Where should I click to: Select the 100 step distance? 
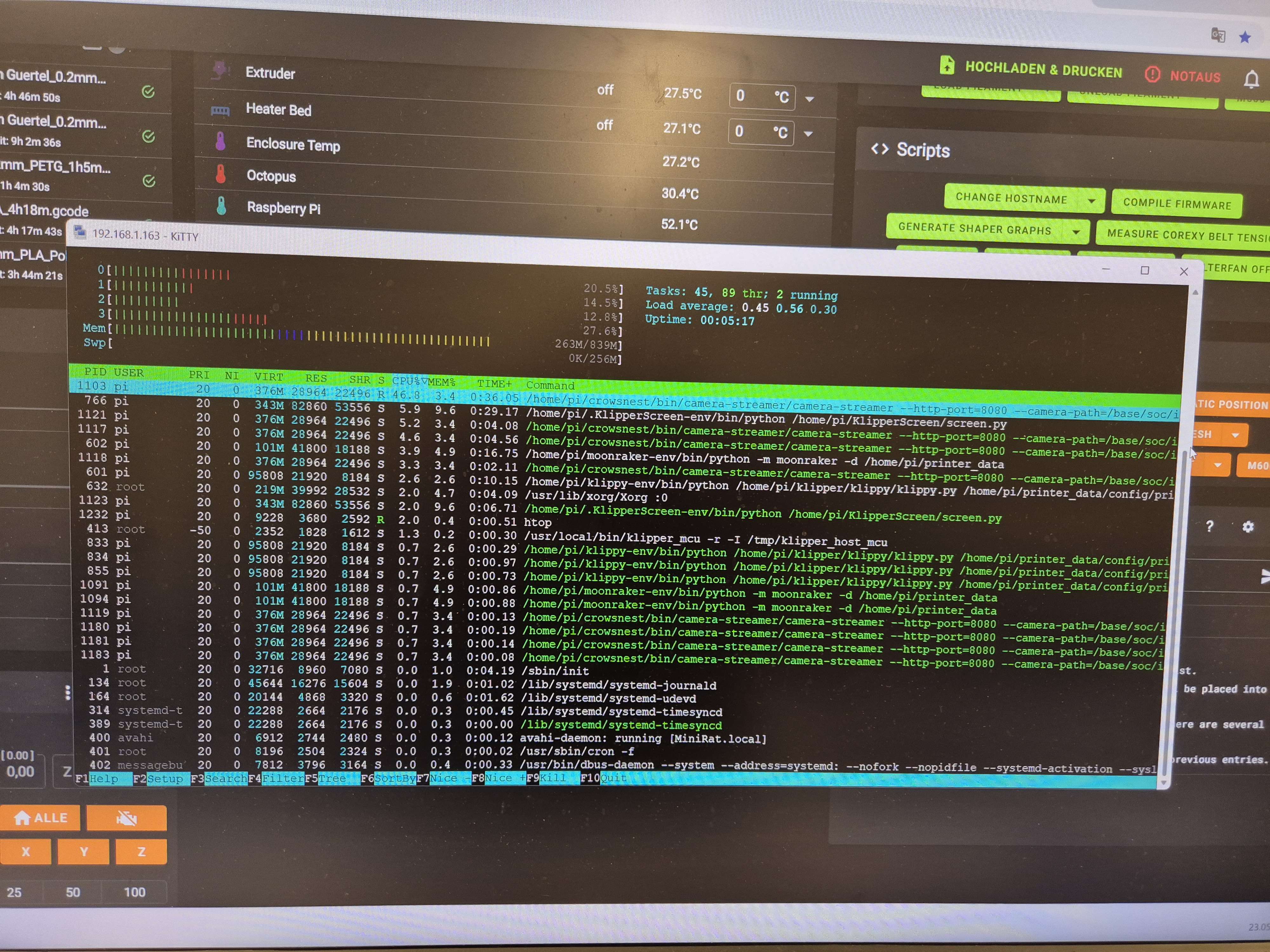(x=134, y=892)
